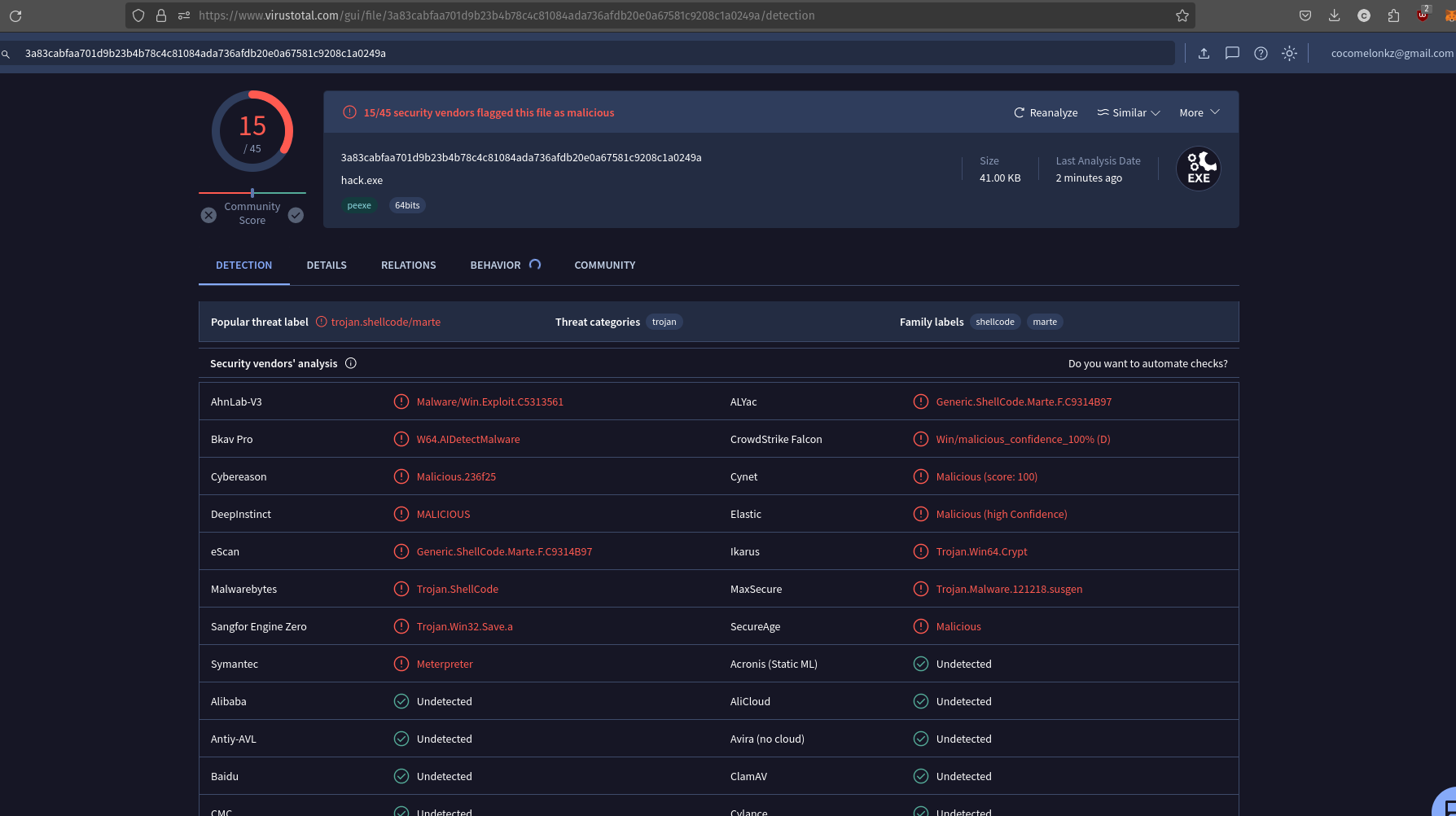Click the Malware/Win.Exploit.C5313561 detection
Viewport: 1456px width, 816px height.
click(490, 401)
